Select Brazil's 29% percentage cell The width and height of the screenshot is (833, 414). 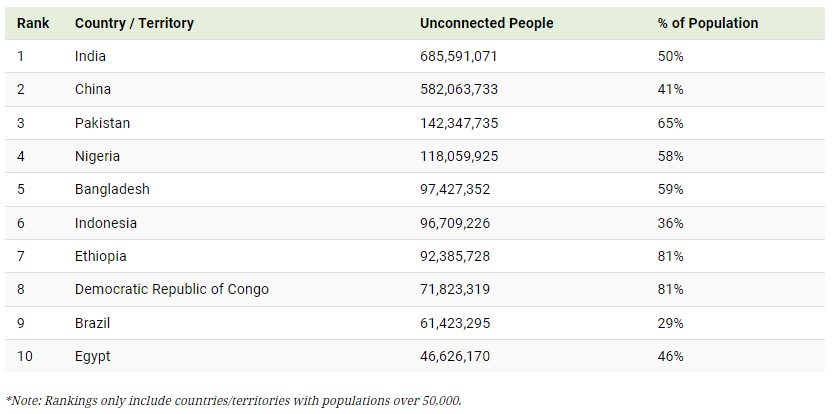click(670, 323)
